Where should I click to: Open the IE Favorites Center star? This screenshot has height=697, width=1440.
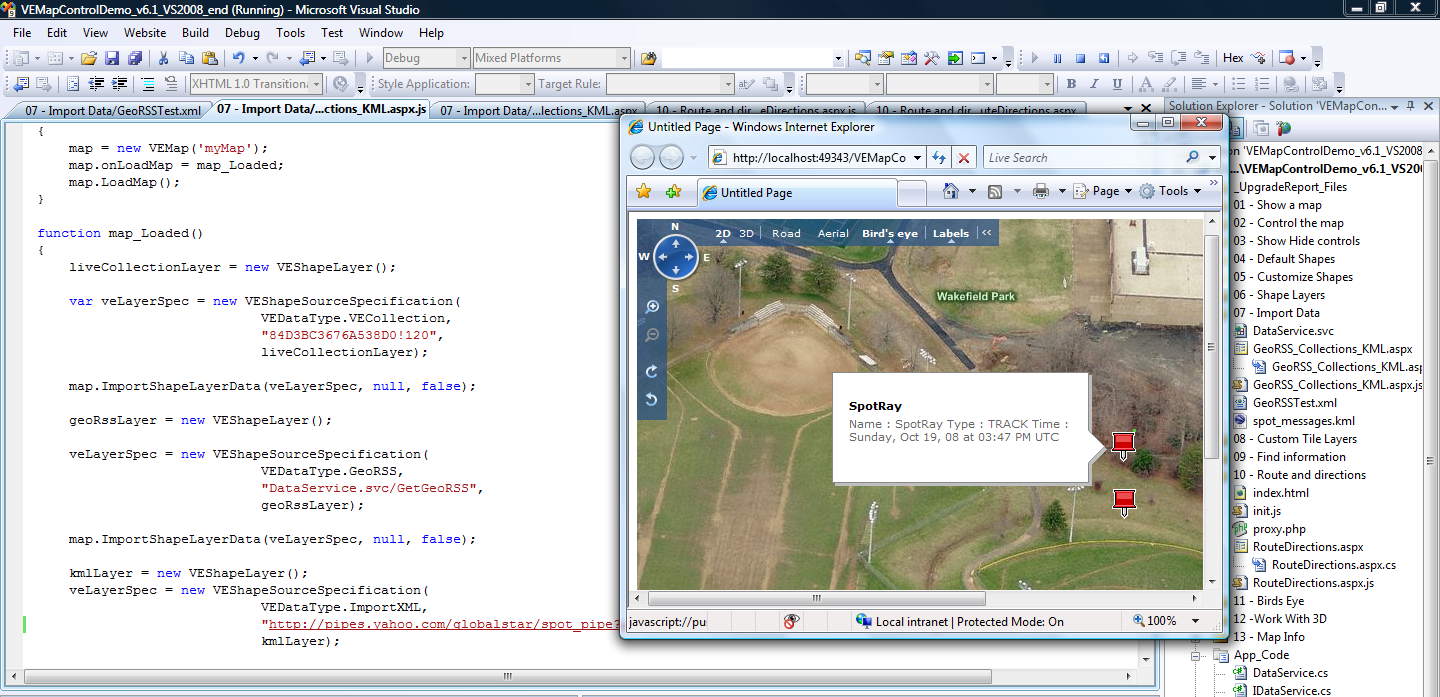click(644, 191)
